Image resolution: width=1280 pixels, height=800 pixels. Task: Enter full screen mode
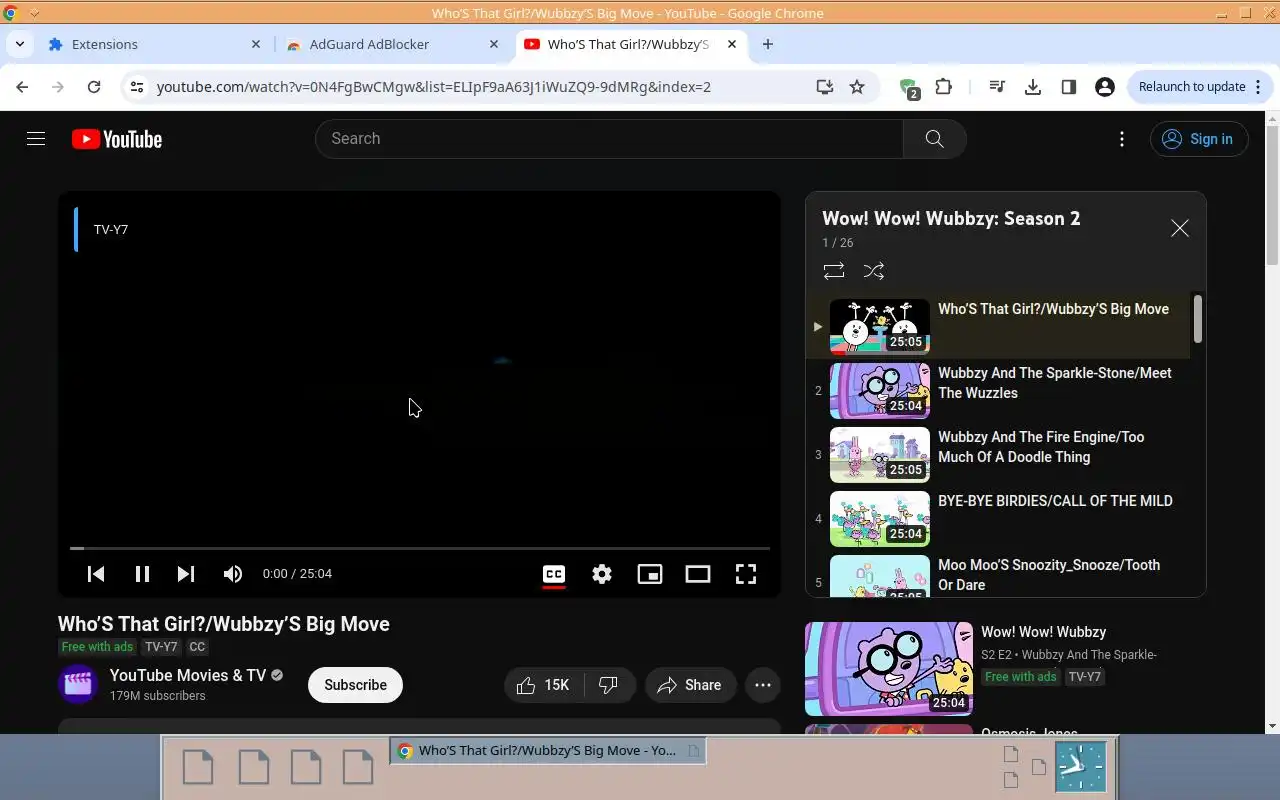point(746,574)
